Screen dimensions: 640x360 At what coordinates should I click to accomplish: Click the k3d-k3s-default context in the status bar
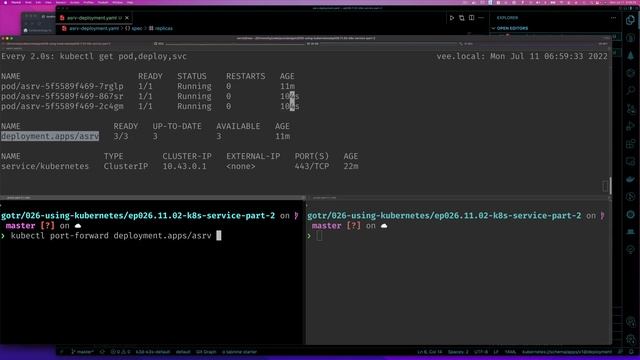point(153,351)
